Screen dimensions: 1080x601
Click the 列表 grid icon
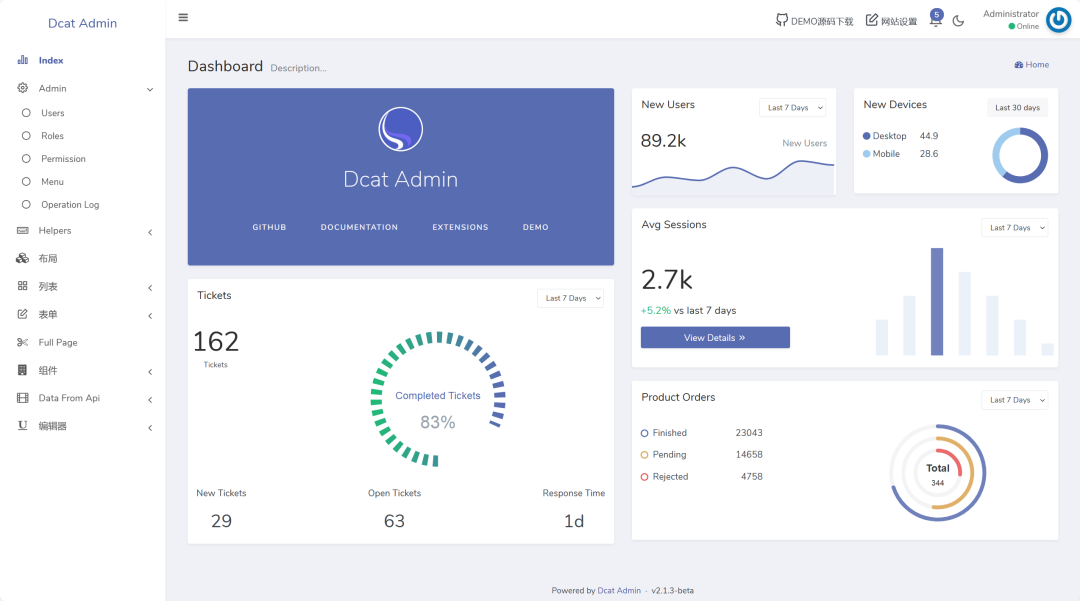point(23,286)
